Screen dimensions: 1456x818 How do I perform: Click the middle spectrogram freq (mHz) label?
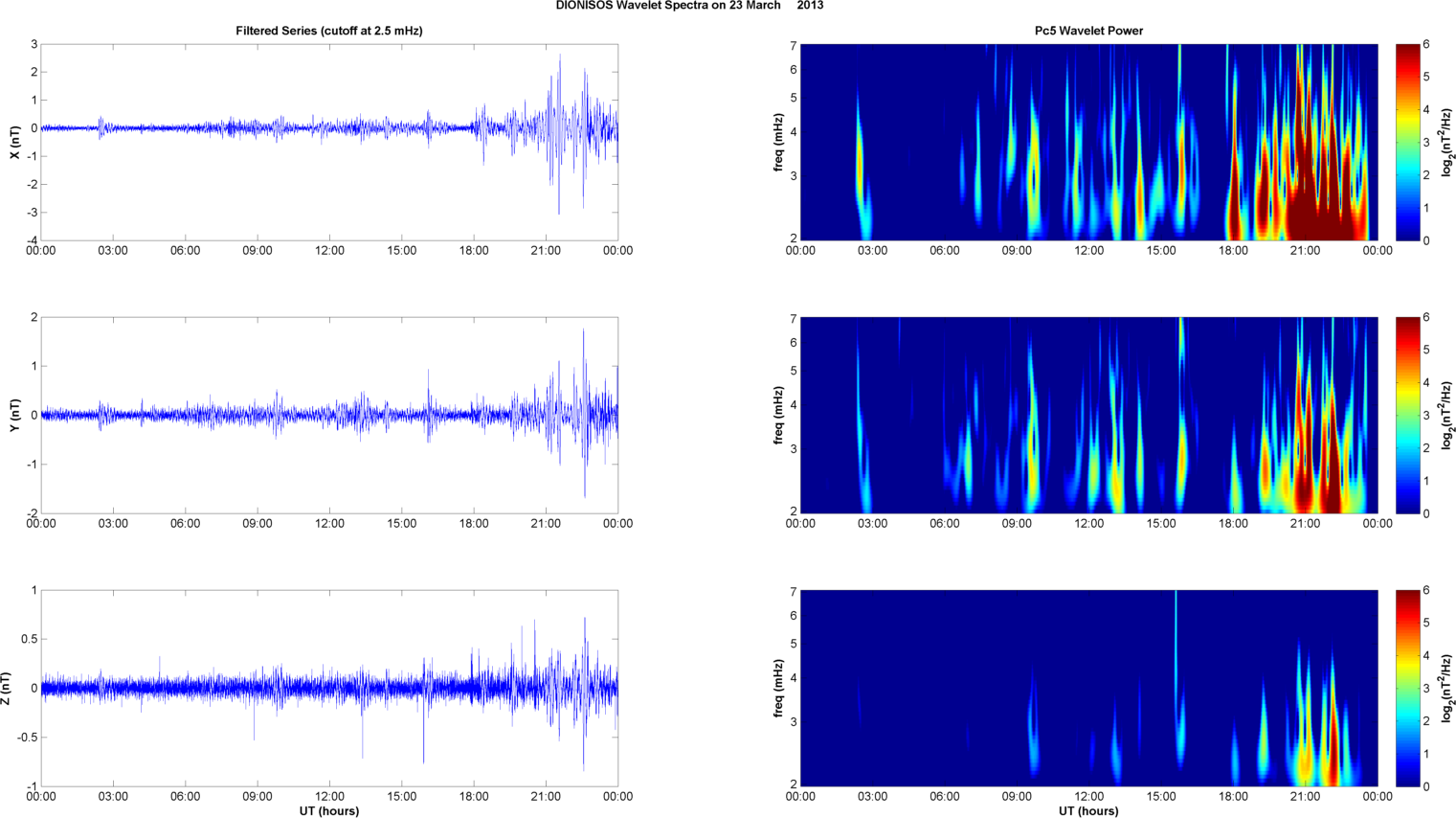tap(778, 415)
